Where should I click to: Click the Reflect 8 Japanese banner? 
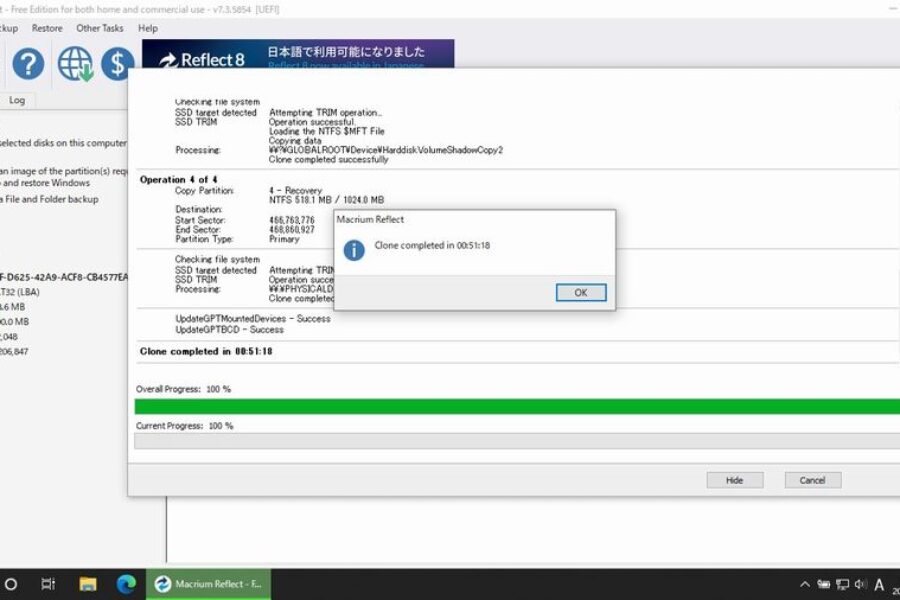pos(298,54)
